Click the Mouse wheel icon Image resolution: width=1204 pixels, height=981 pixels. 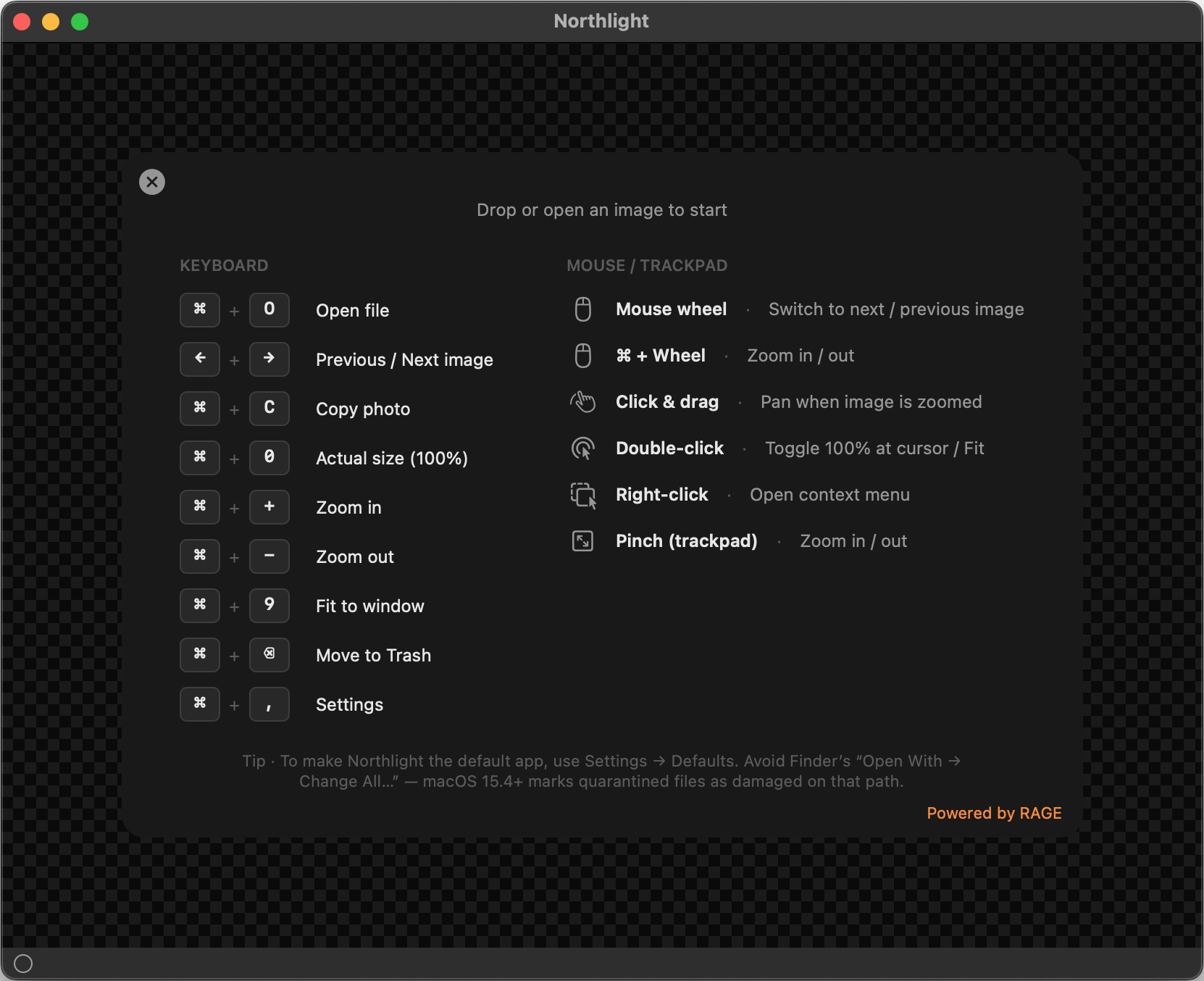[x=583, y=309]
